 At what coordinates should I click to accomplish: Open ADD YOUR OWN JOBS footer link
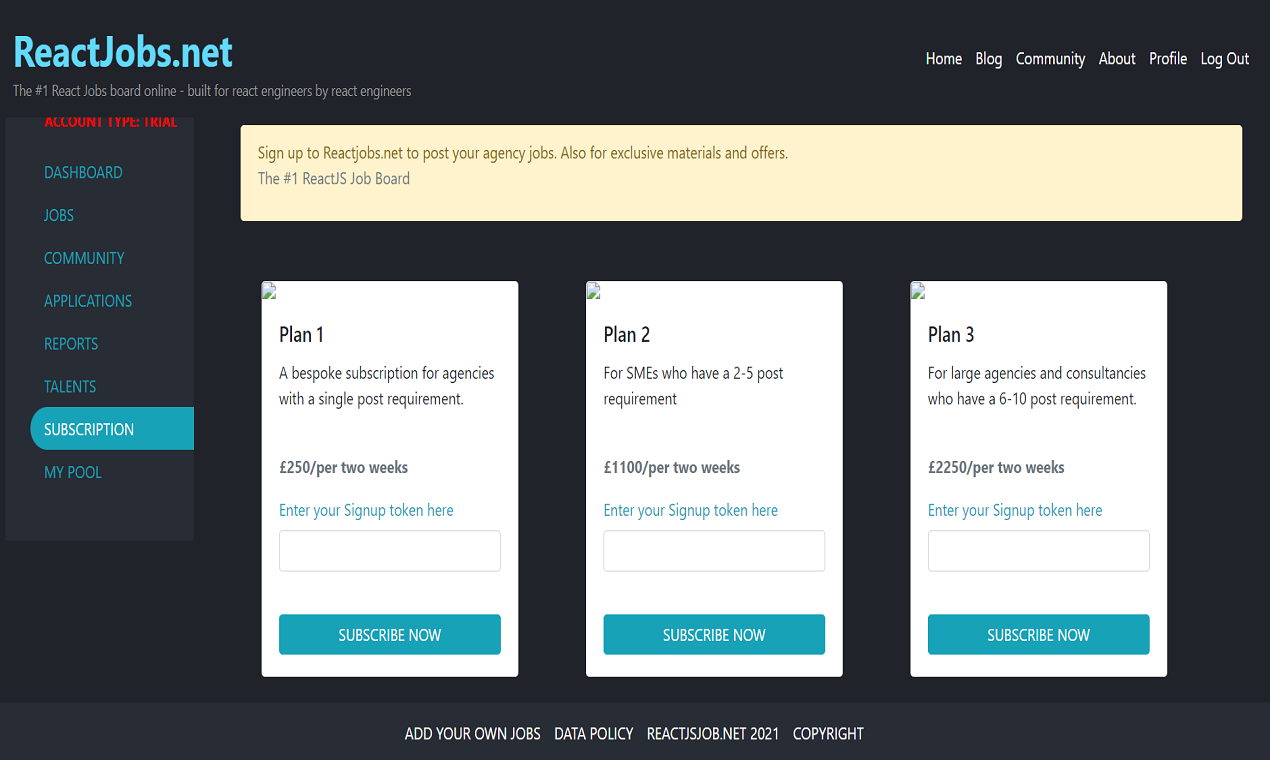[x=472, y=734]
